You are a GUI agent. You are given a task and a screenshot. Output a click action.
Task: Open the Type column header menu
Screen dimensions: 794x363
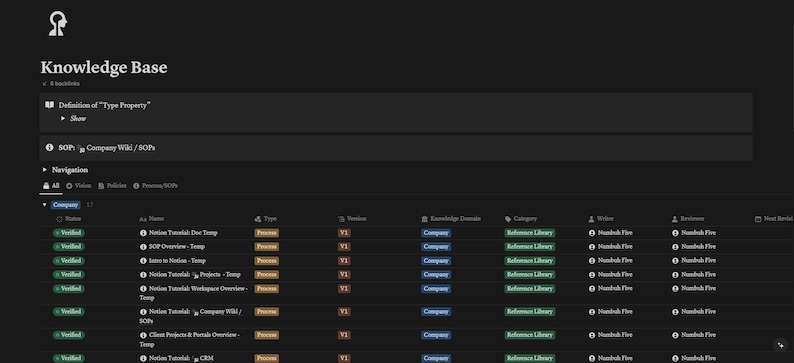point(265,219)
